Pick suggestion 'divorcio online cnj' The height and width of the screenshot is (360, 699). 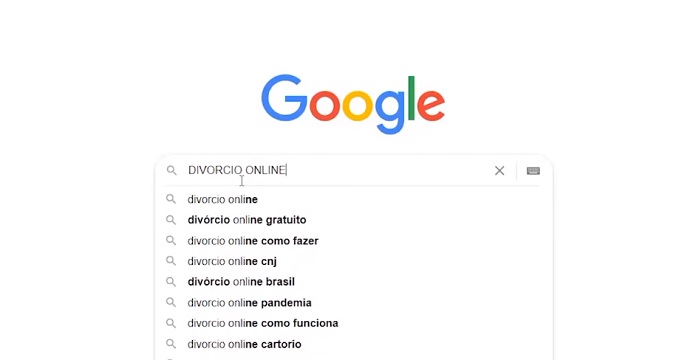pyautogui.click(x=354, y=261)
